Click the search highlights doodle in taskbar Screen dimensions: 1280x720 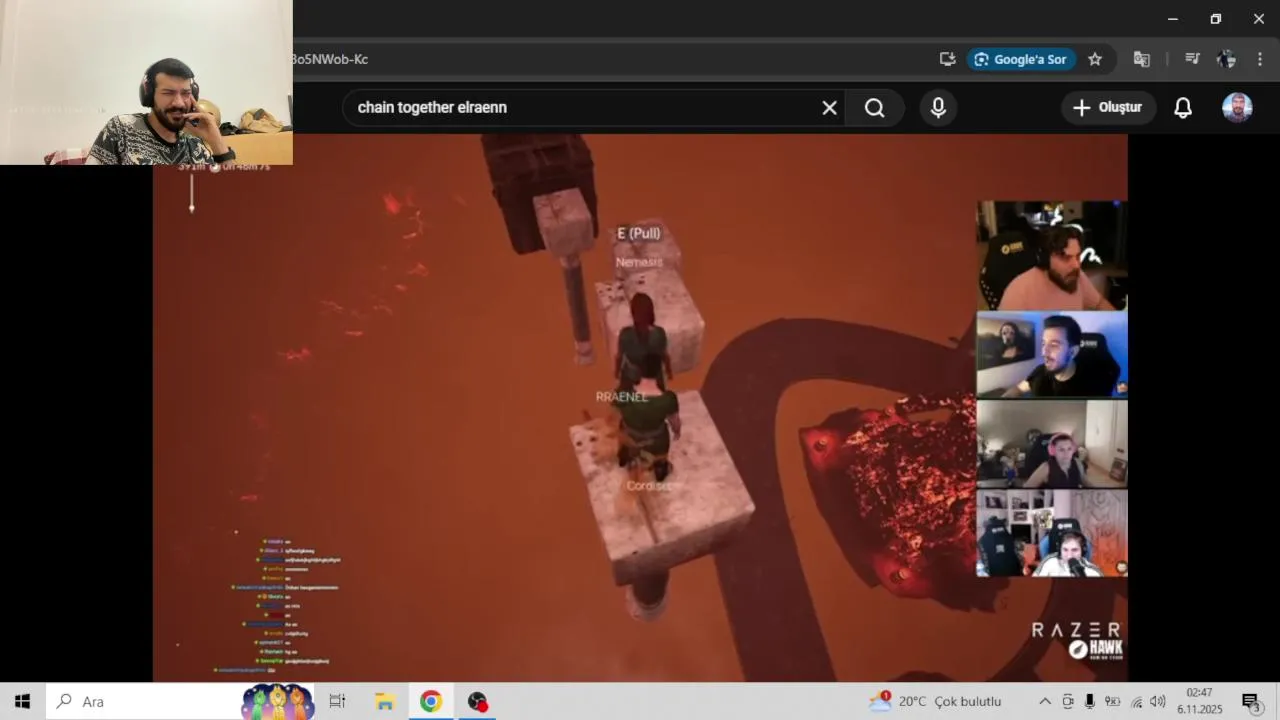tap(278, 701)
